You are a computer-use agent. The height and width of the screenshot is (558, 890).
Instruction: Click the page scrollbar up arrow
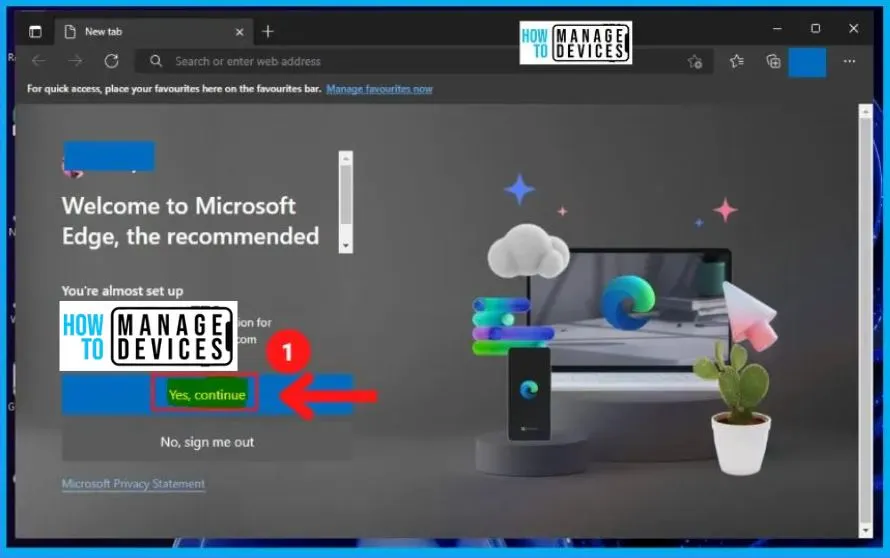(x=865, y=112)
